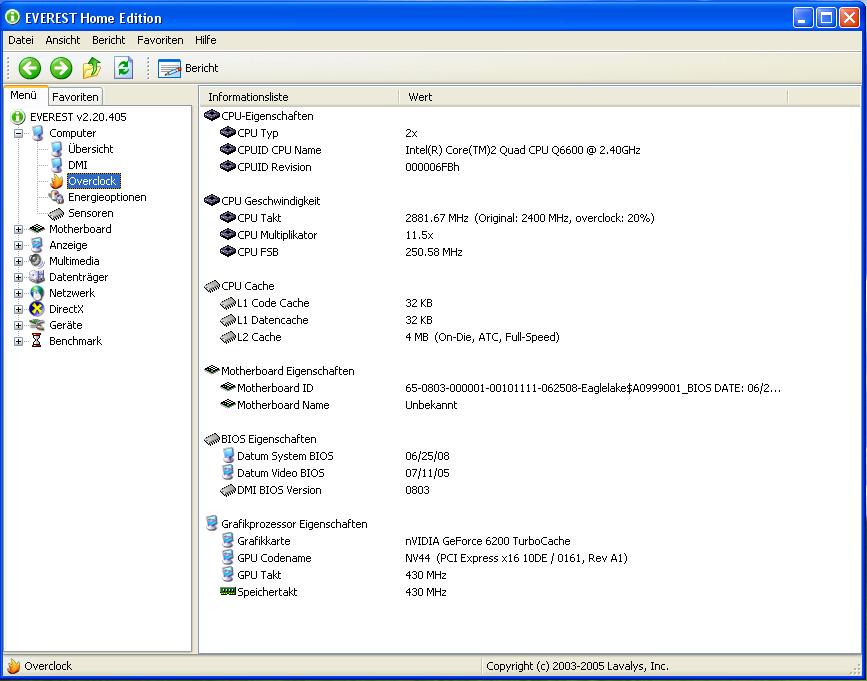Screen dimensions: 867x681
Task: Switch to the Menü tab
Action: [24, 95]
